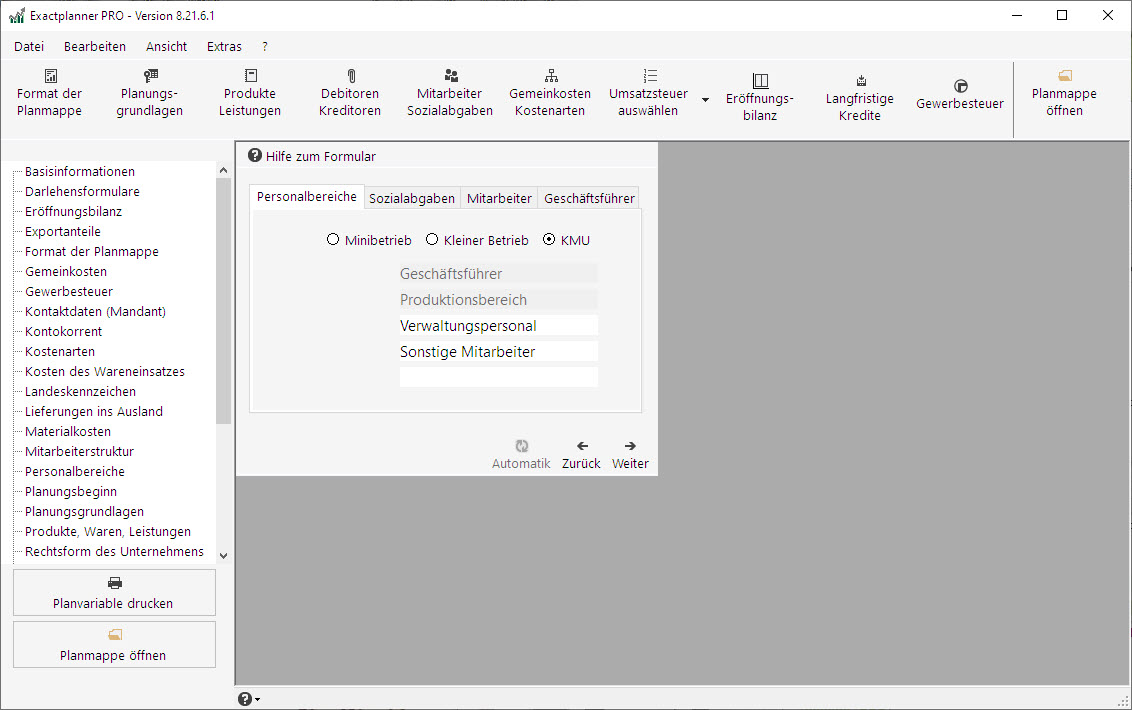Viewport: 1132px width, 710px height.
Task: Select Kontokorrent in the tree
Action: [64, 332]
